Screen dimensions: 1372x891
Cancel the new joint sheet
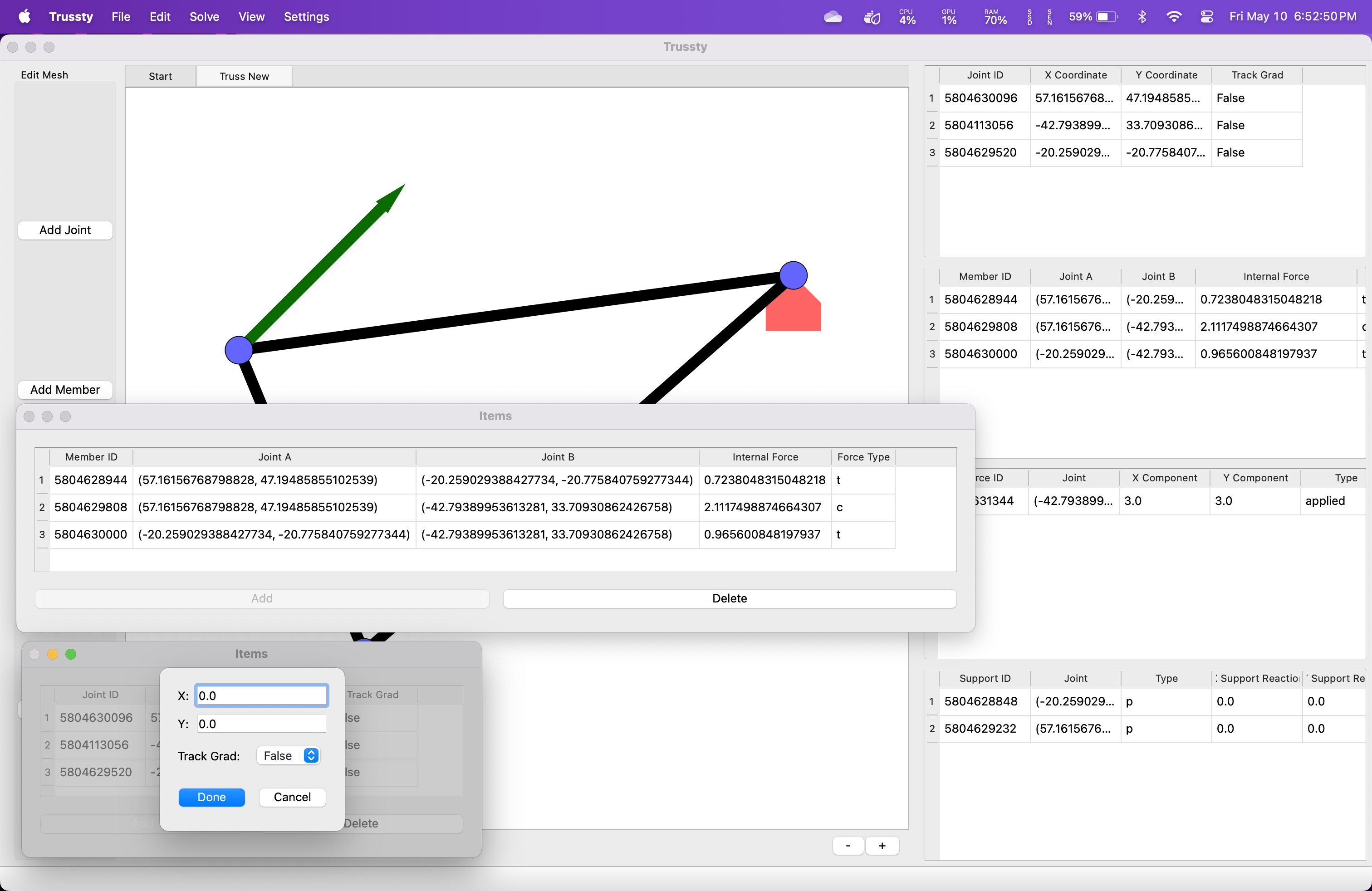click(292, 797)
